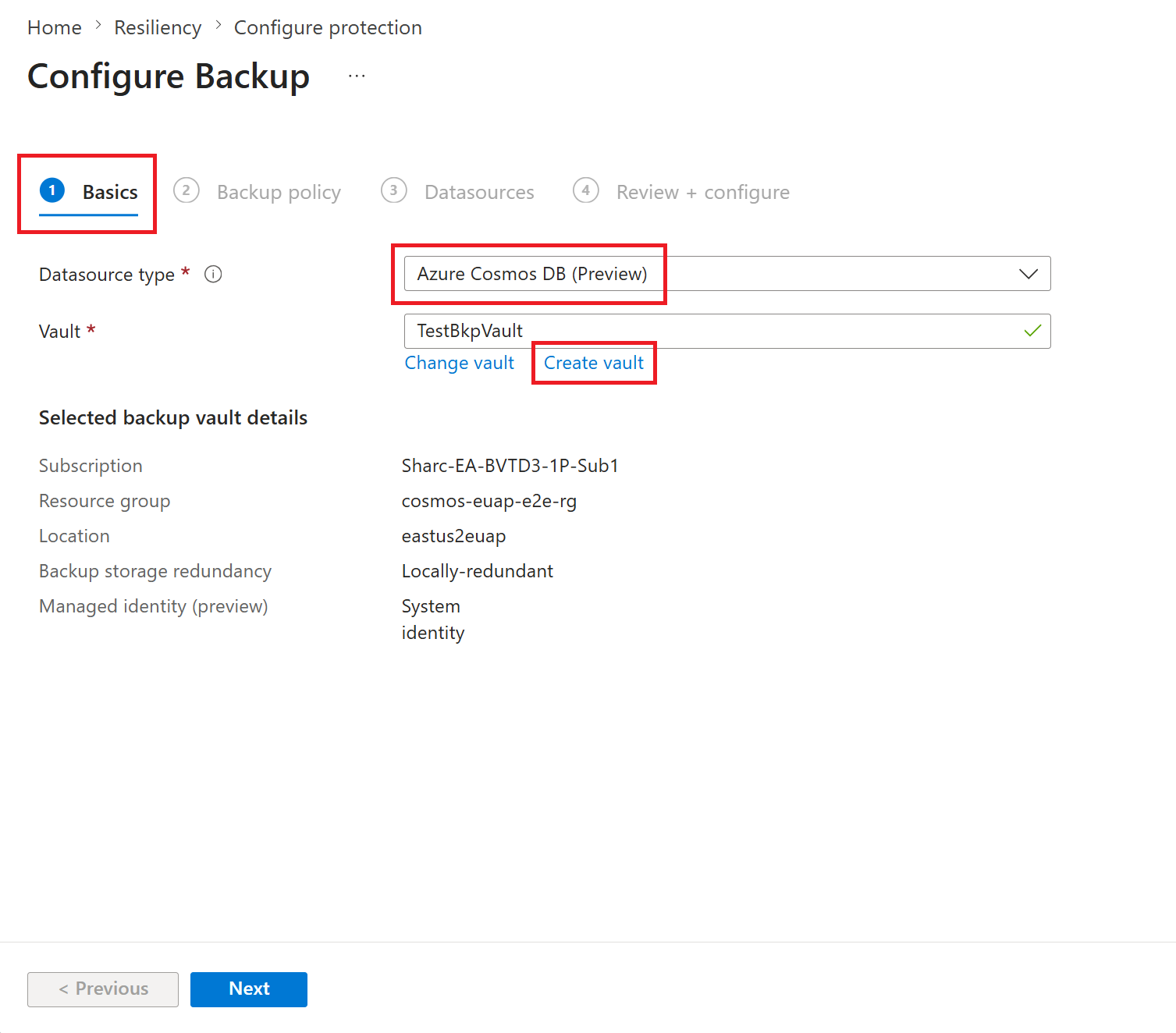Open the Datasource type info tooltip icon
The width and height of the screenshot is (1176, 1033).
[213, 274]
